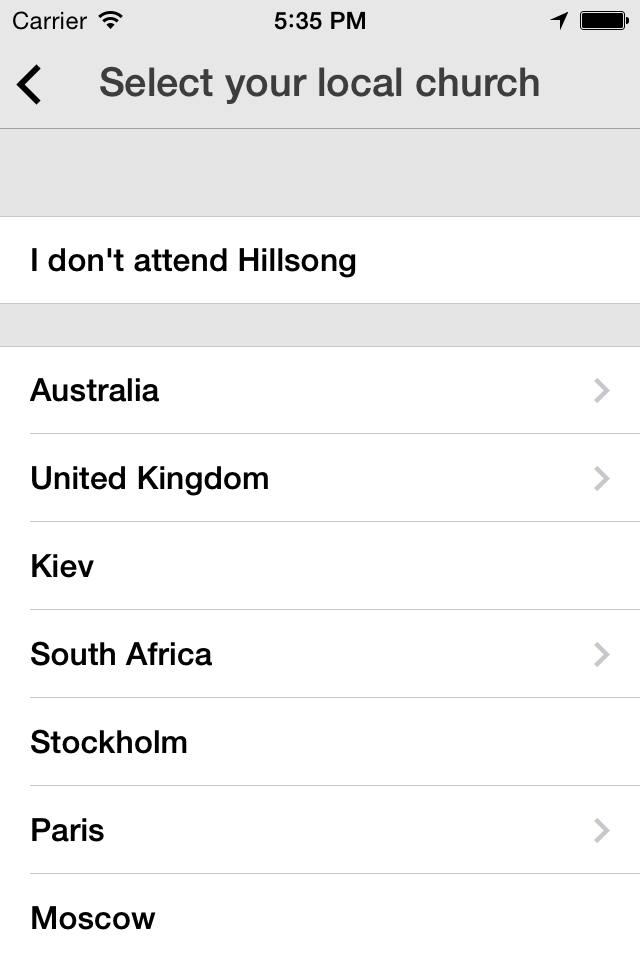
Task: Expand the United Kingdom chevron
Action: pyautogui.click(x=601, y=478)
